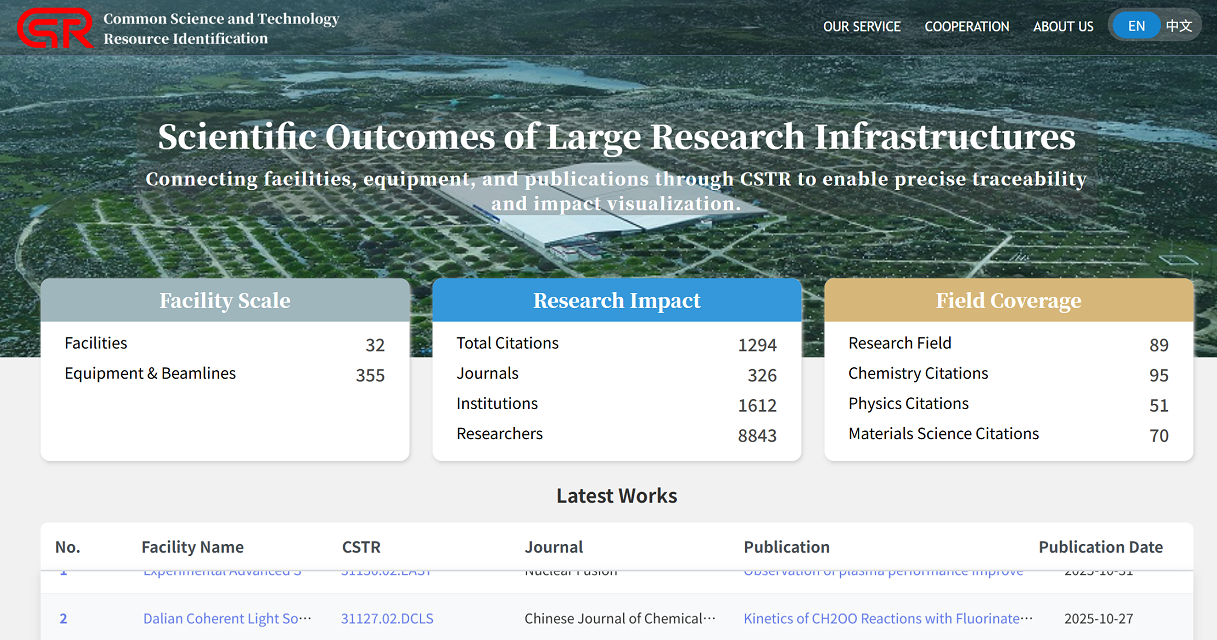Click the Equipment & Beamlines statistic row
The height and width of the screenshot is (640, 1217).
click(150, 374)
